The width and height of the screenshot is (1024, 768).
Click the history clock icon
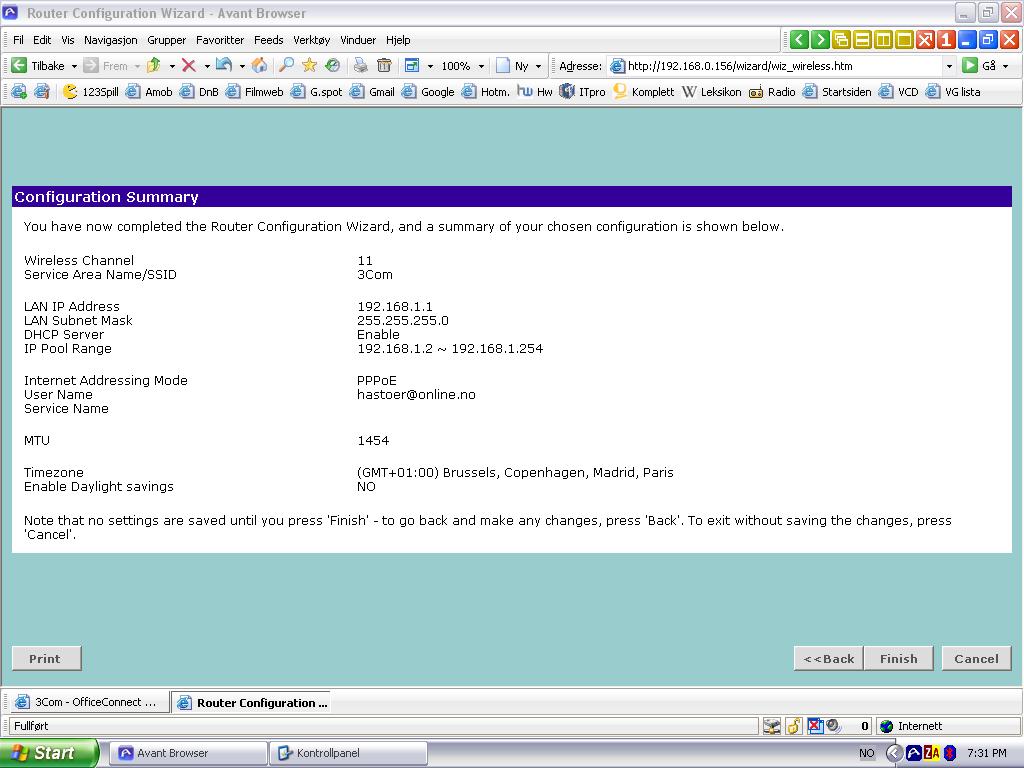pos(332,65)
